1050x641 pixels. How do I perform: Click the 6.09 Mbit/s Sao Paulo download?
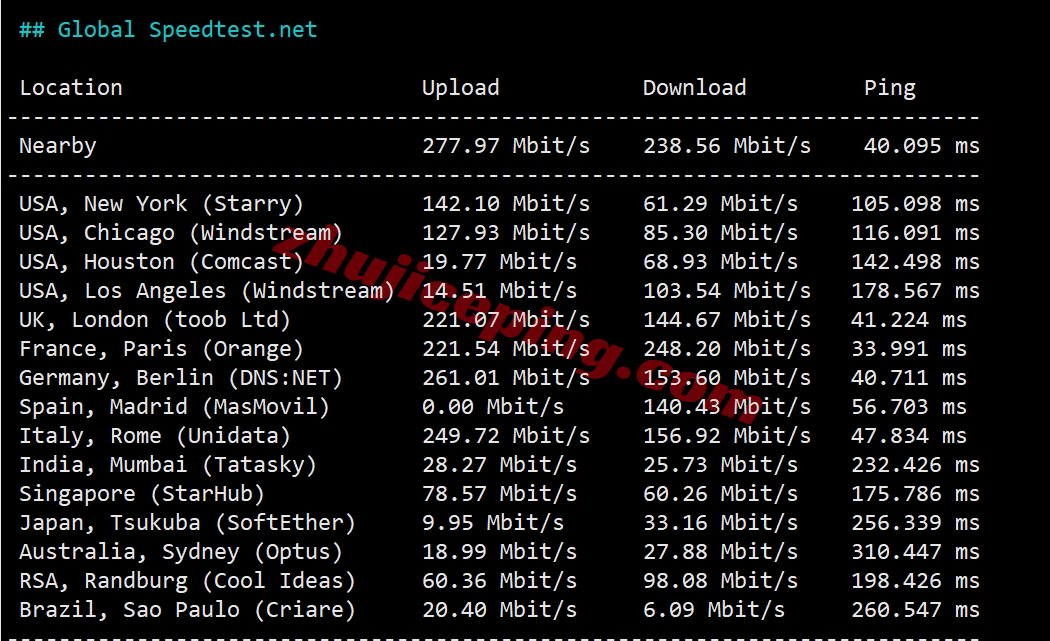(714, 610)
